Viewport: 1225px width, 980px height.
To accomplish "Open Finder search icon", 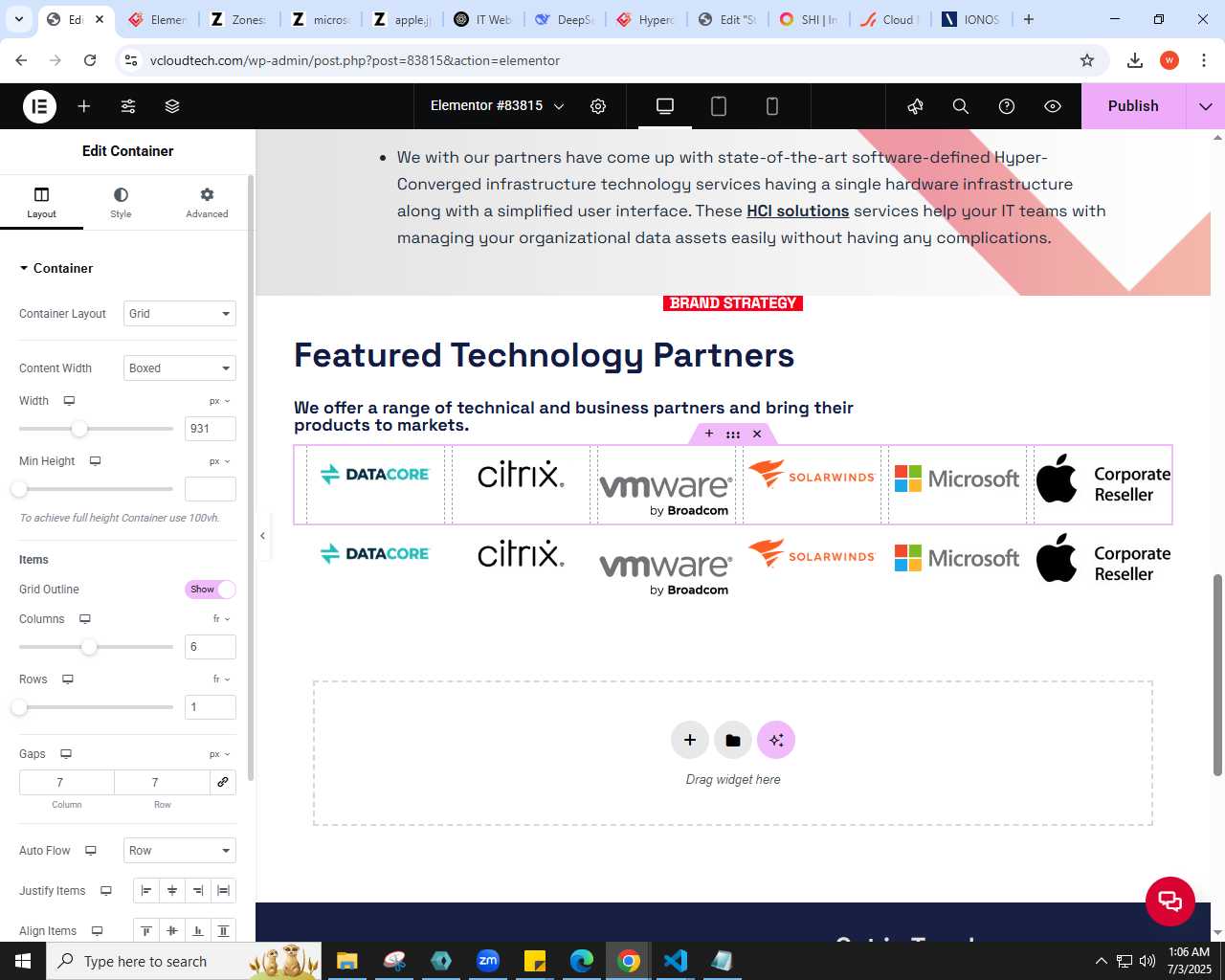I will (x=961, y=106).
